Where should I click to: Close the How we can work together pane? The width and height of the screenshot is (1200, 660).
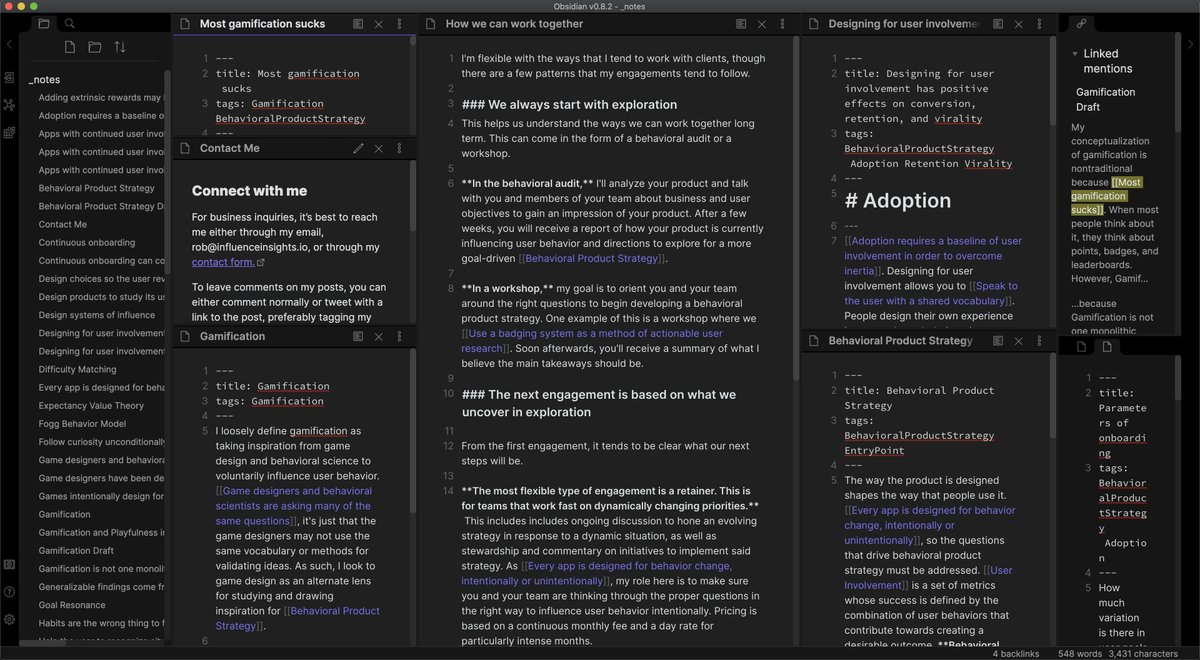coord(763,24)
